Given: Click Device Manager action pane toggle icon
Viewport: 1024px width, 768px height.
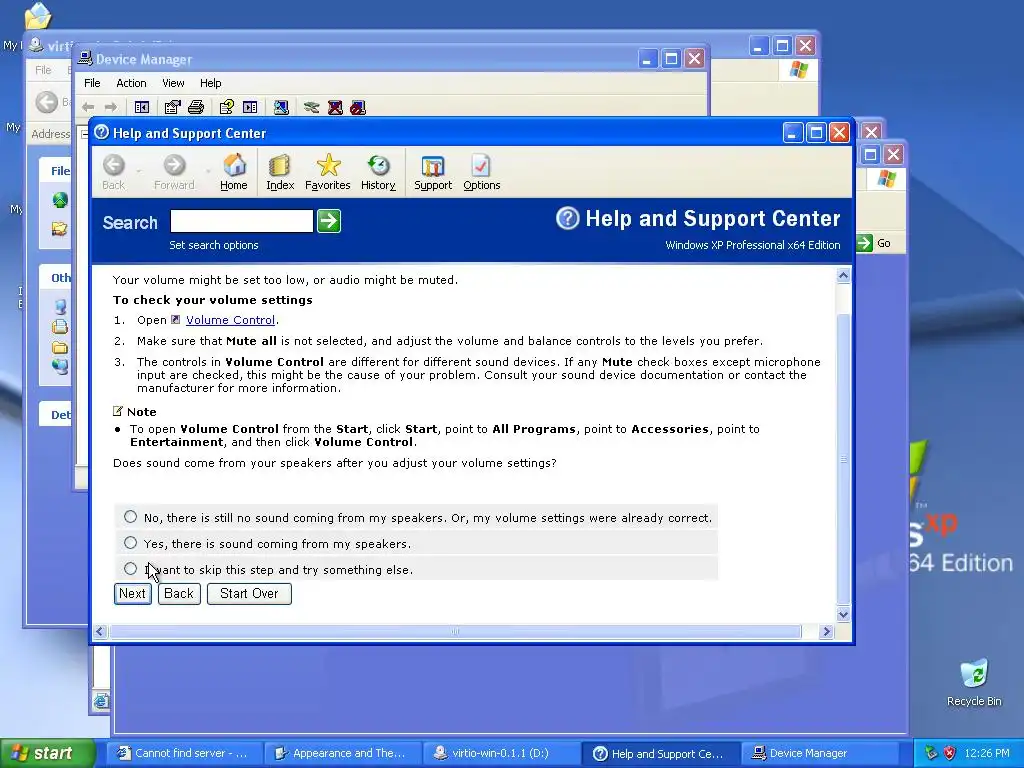Looking at the screenshot, I should 250,107.
